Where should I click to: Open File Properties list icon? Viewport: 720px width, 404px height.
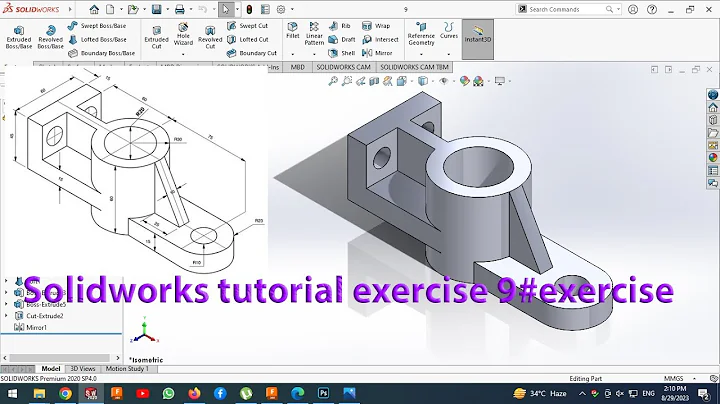(265, 9)
